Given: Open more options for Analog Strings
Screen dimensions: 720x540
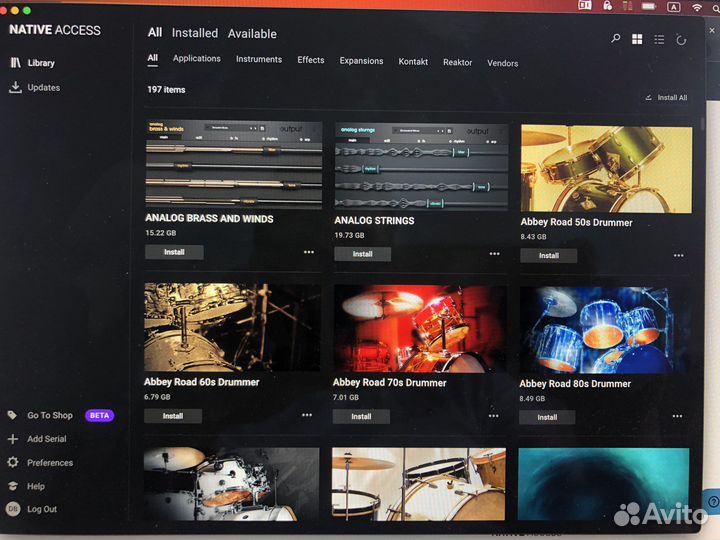Looking at the screenshot, I should click(x=494, y=254).
